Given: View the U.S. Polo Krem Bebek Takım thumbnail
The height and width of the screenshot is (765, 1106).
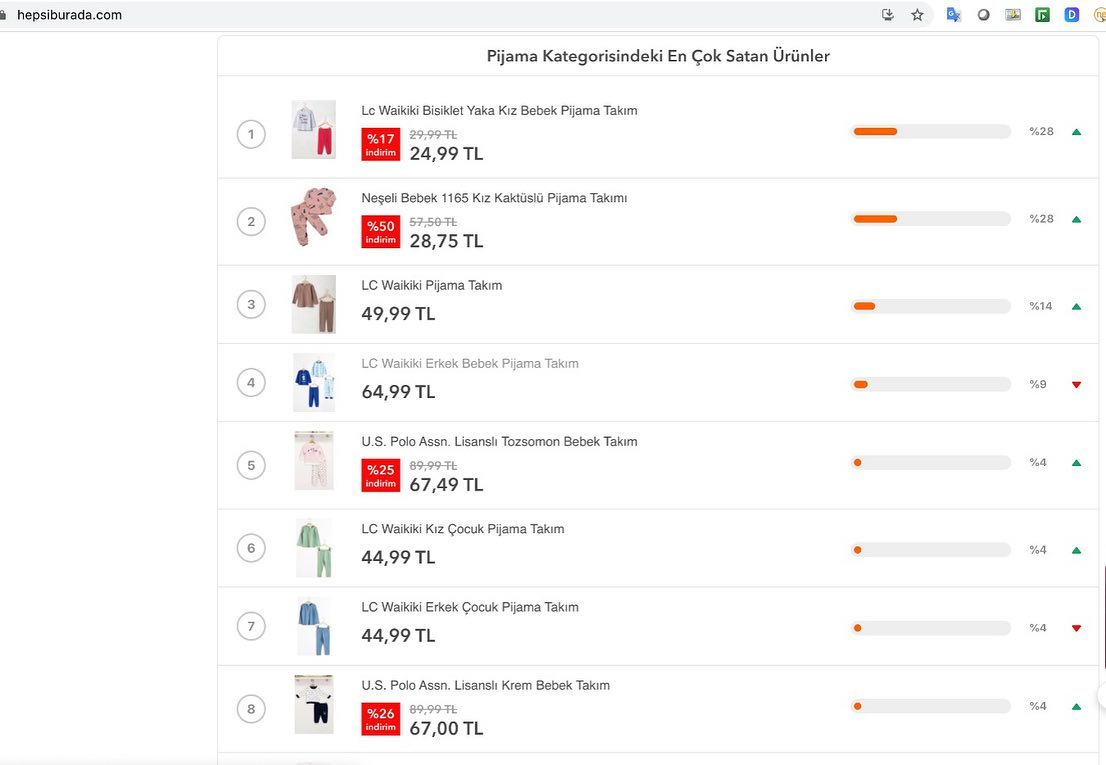Looking at the screenshot, I should click(314, 704).
